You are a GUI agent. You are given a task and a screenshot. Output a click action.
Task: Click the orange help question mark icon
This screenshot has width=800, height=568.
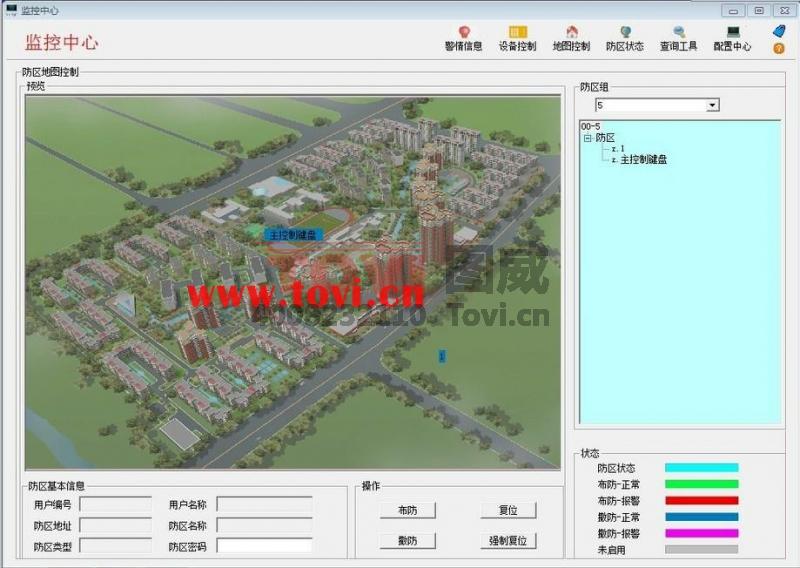779,48
